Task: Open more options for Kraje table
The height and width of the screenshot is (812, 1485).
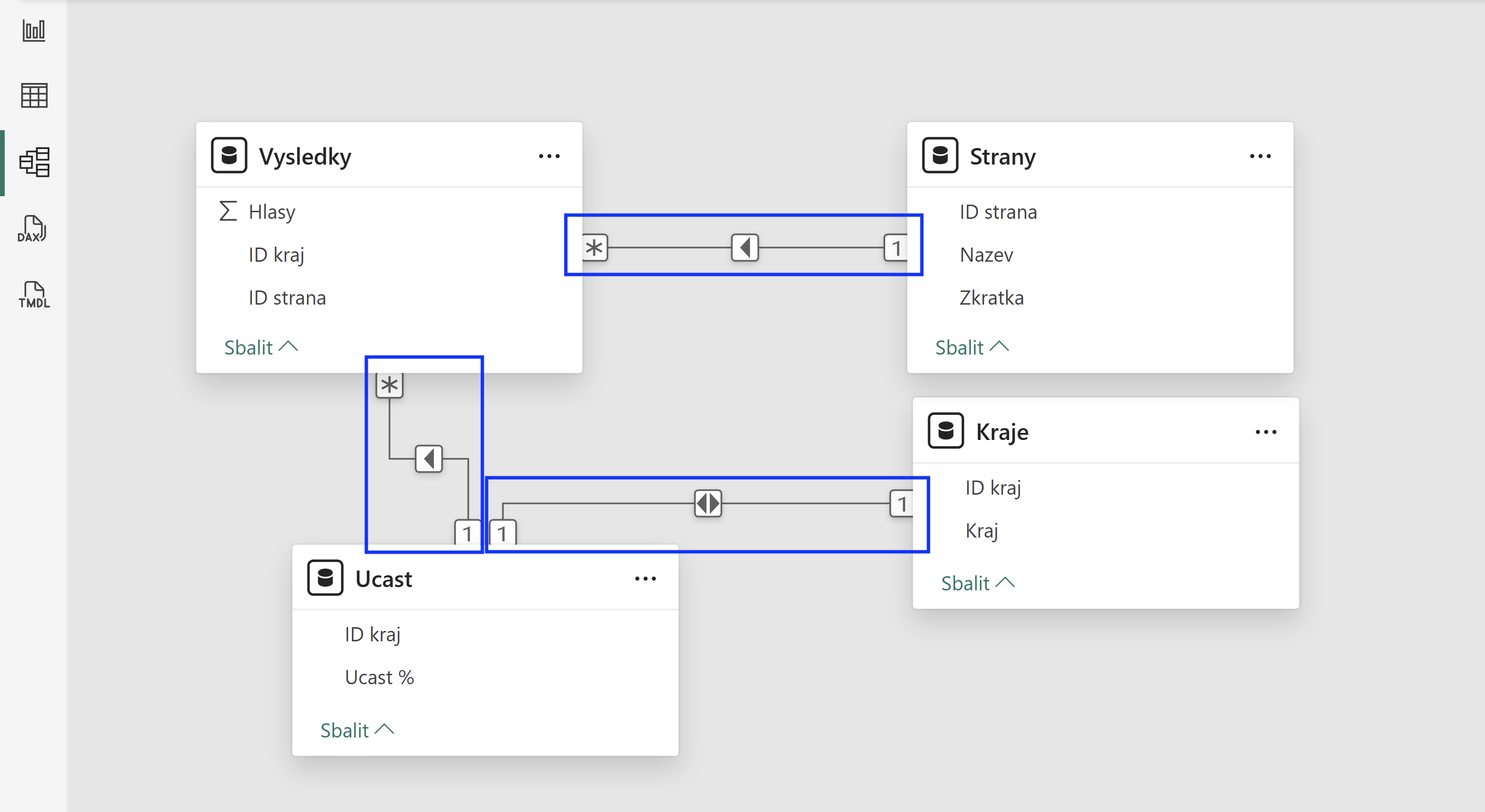Action: click(1266, 431)
